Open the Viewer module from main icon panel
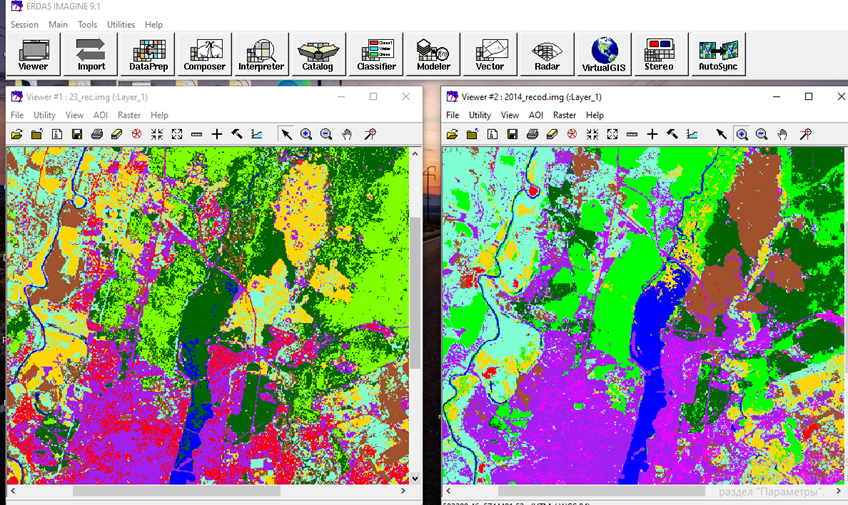 33,54
